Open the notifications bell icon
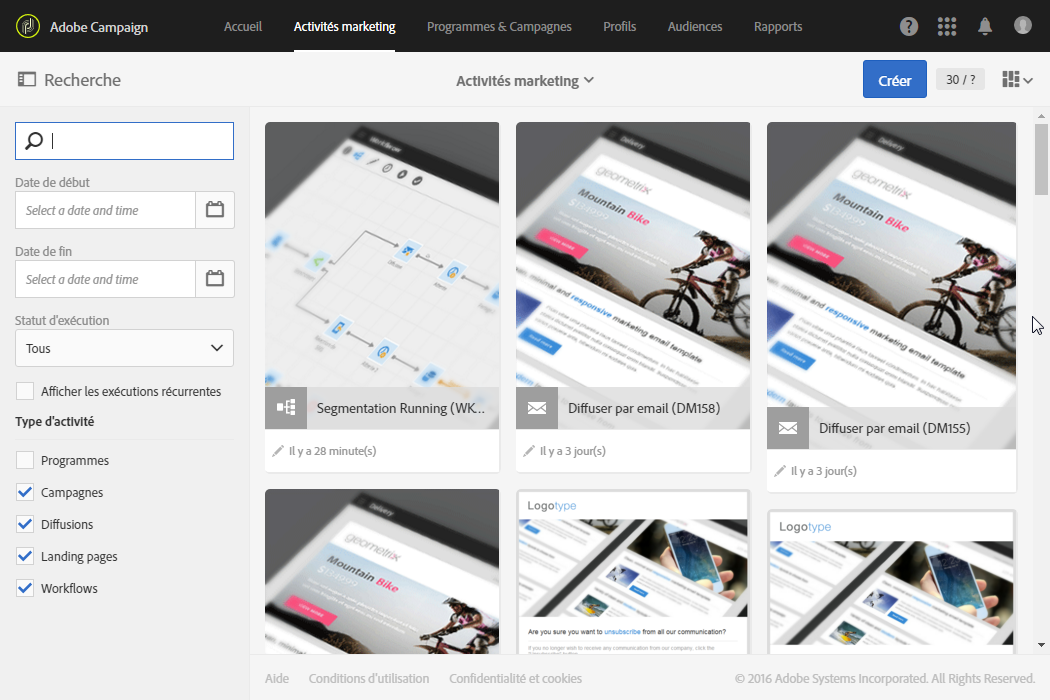1050x700 pixels. (985, 27)
